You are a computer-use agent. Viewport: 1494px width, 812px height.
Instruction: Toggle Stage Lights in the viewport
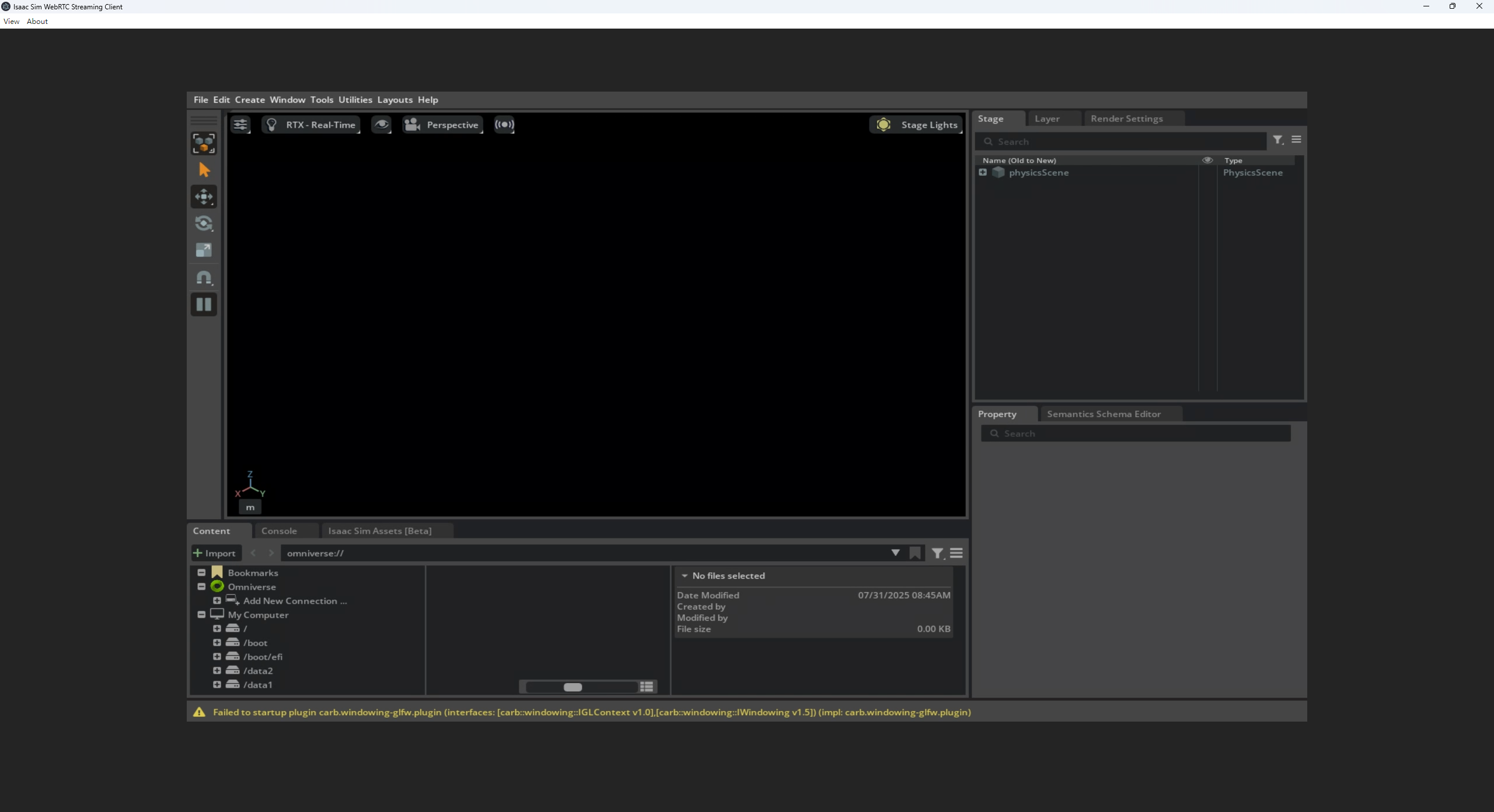click(916, 124)
